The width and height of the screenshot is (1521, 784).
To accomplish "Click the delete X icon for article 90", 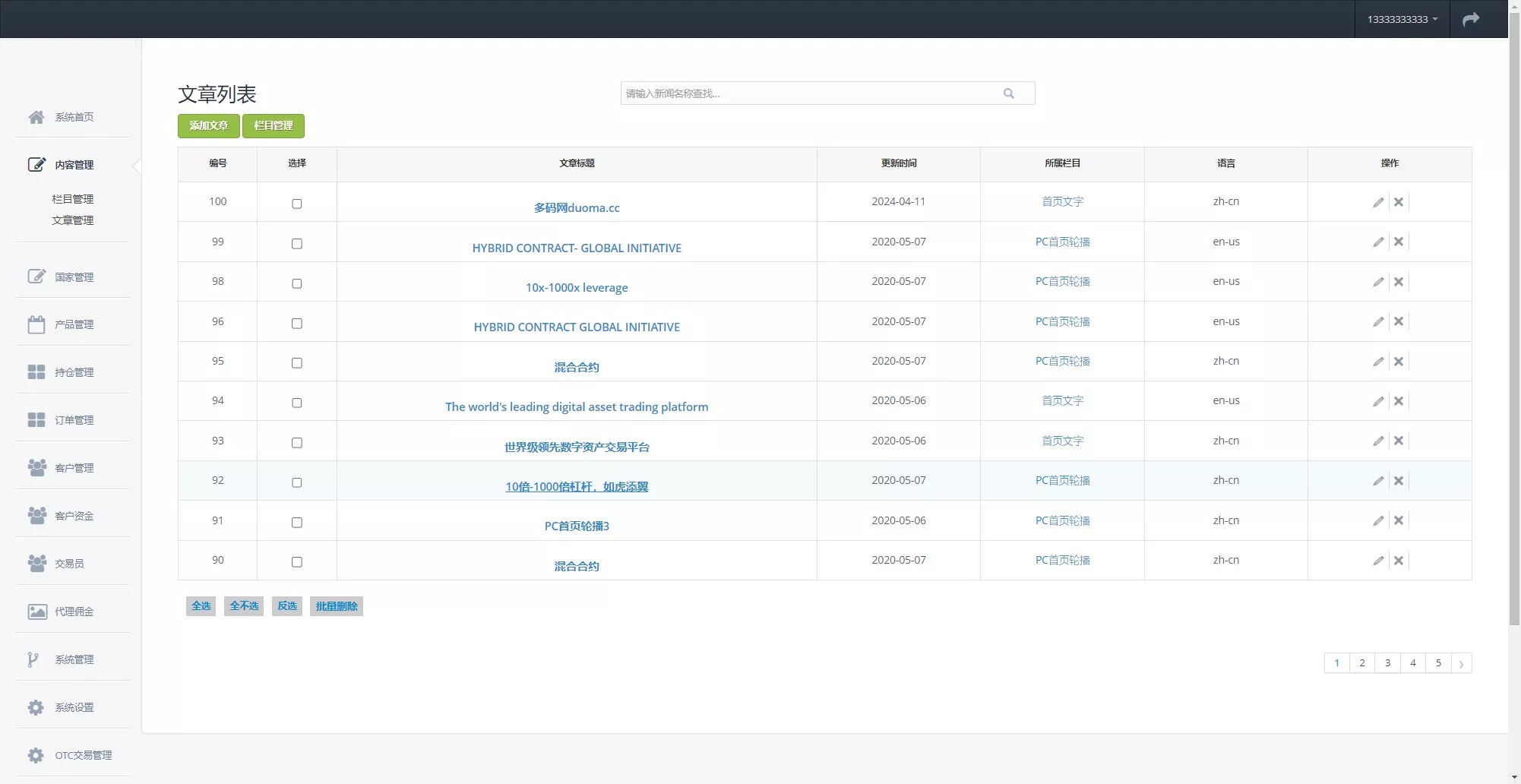I will 1398,561.
